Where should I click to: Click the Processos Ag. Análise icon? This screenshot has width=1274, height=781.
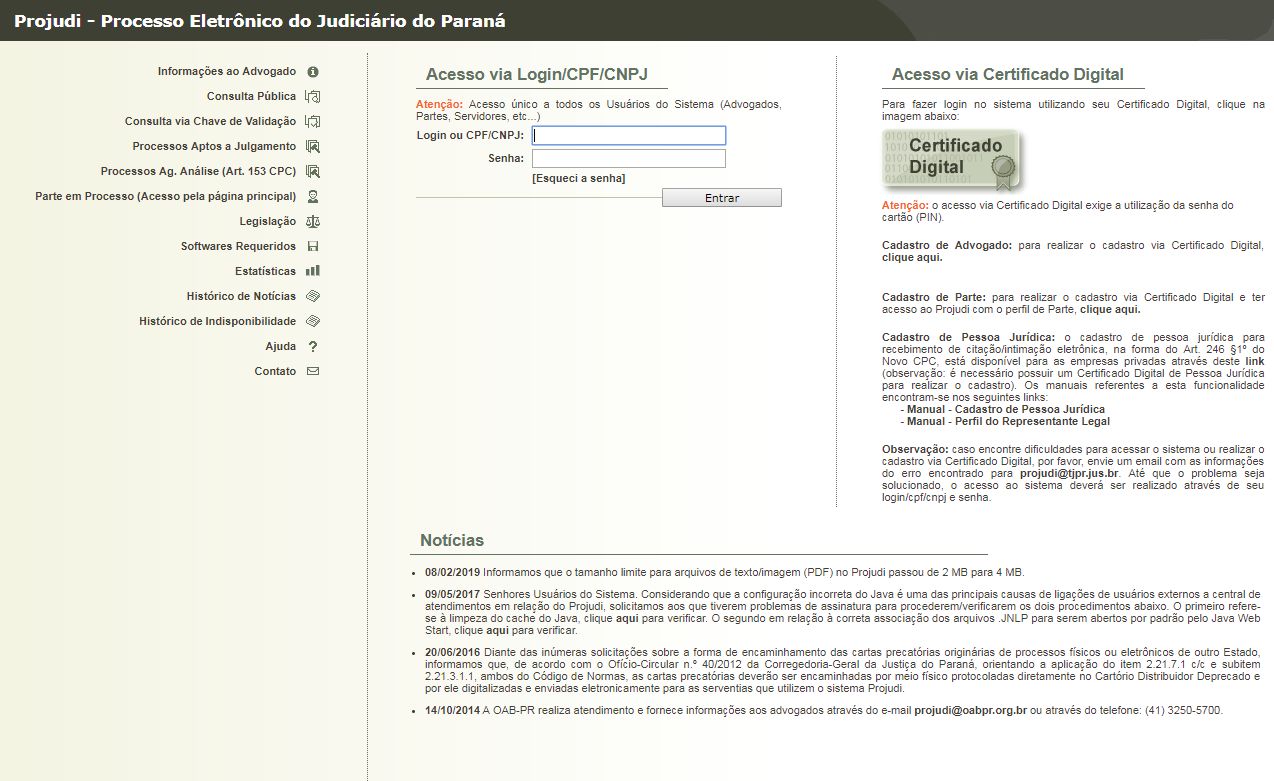313,172
